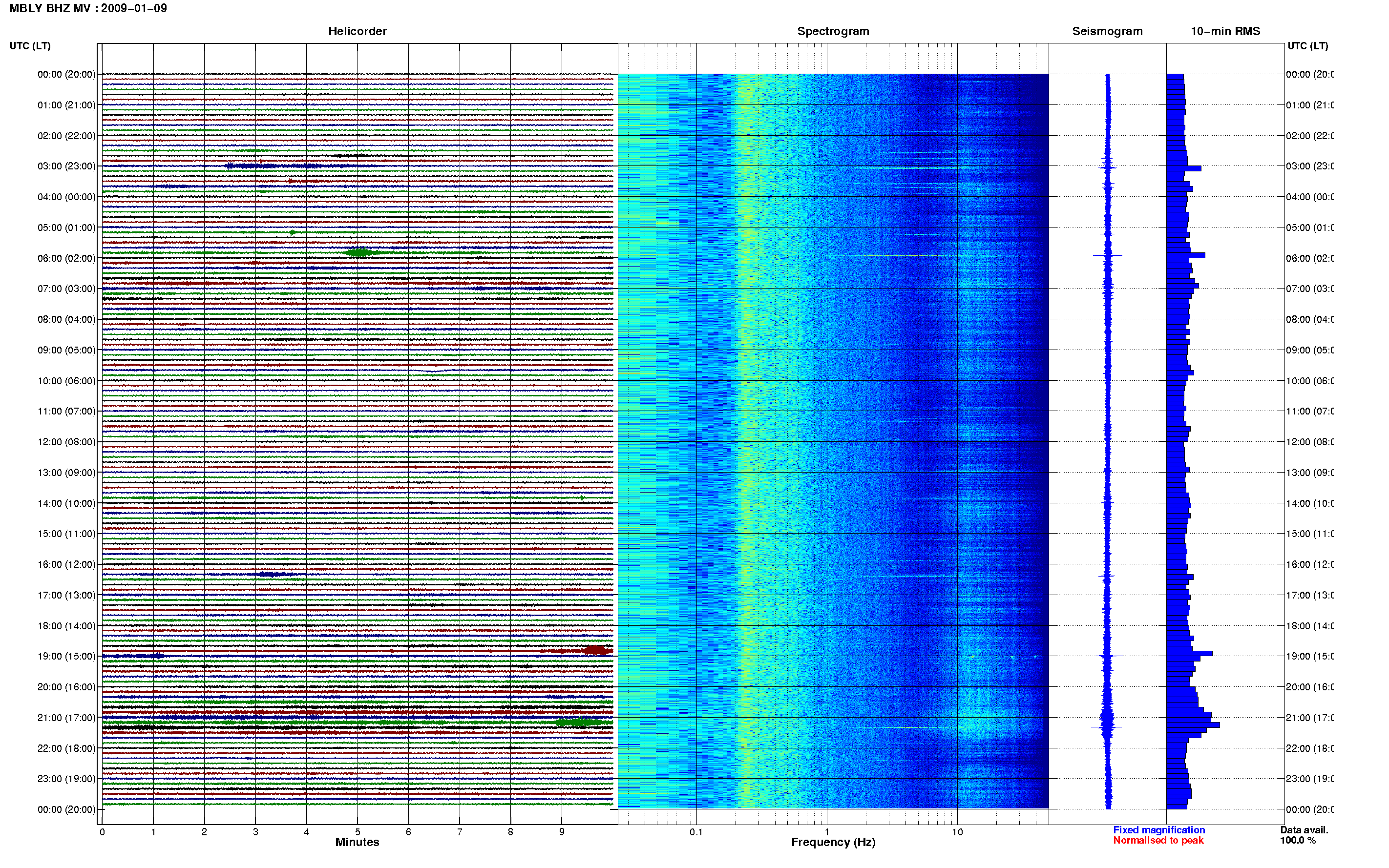Click the right-side '12:00 (08:0' time label

(x=1310, y=442)
